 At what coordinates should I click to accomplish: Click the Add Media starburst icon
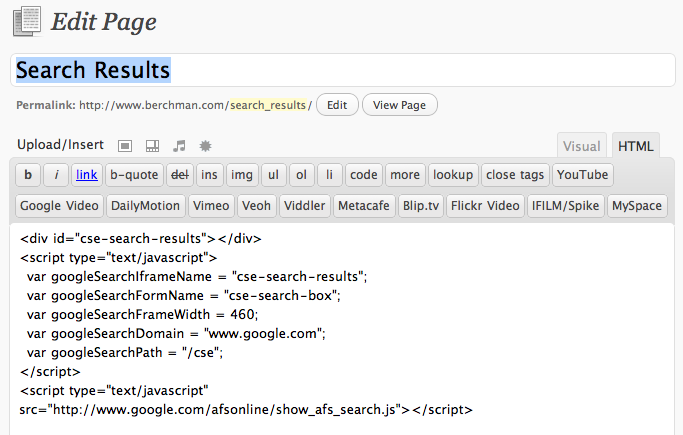(205, 146)
